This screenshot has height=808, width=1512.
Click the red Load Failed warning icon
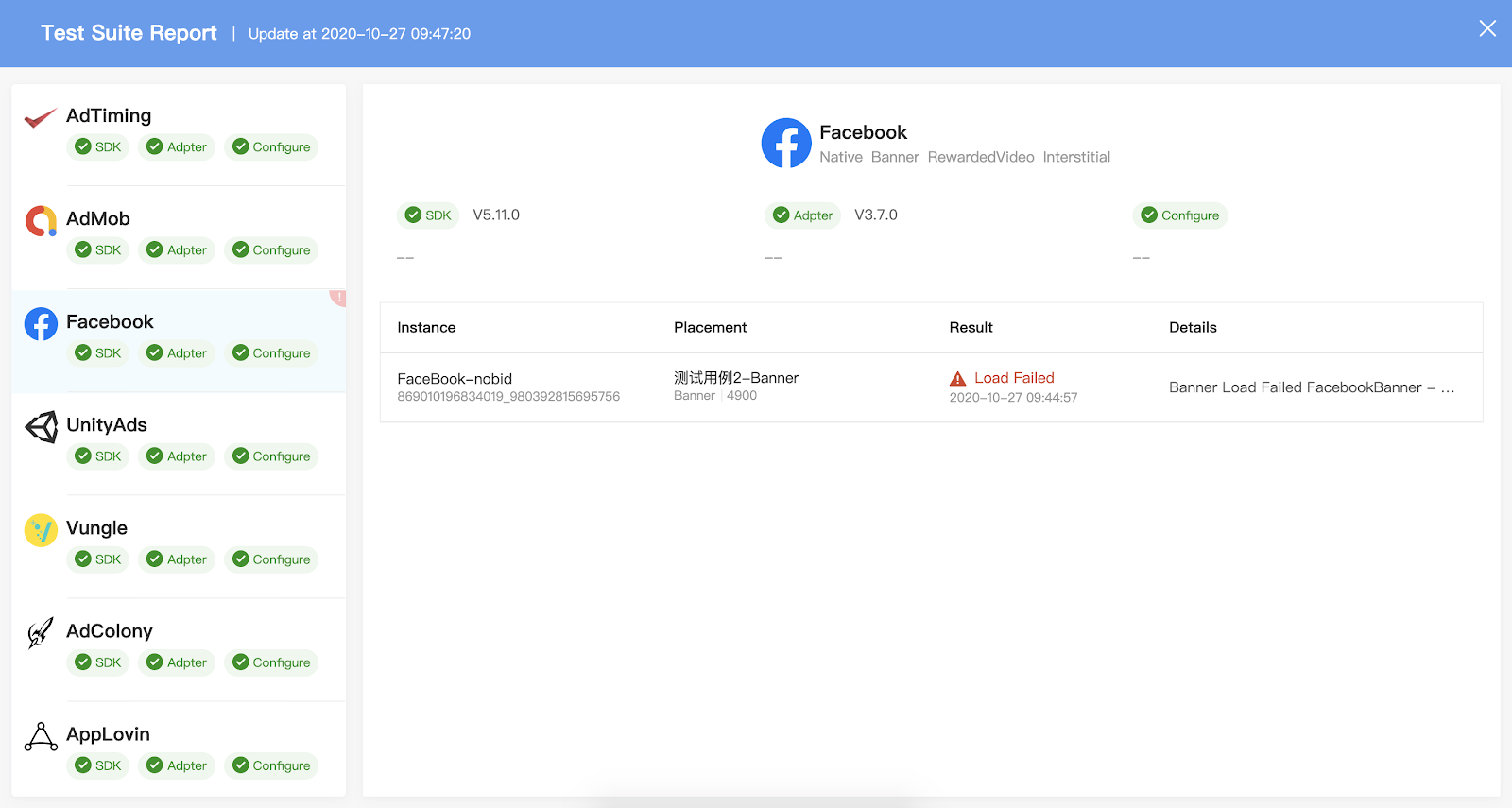958,378
